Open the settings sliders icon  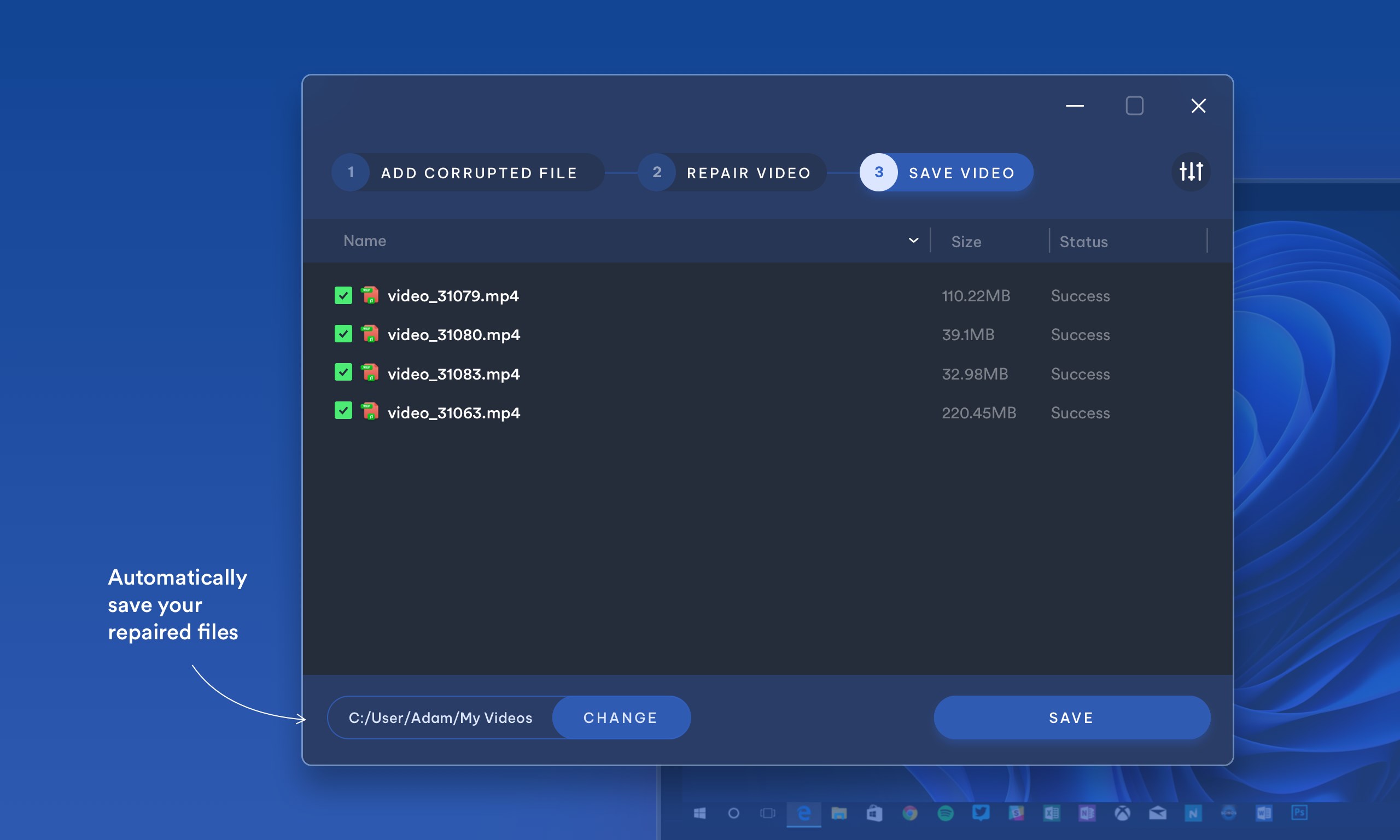(x=1190, y=172)
